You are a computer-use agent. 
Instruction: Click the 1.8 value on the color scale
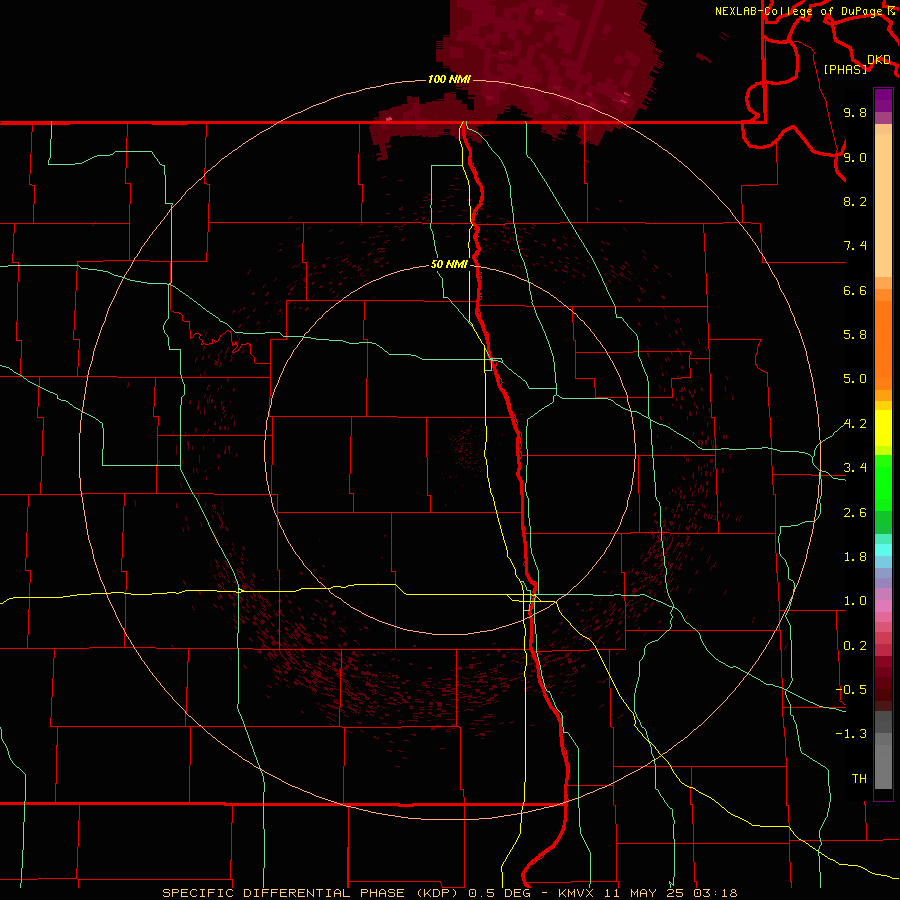pos(855,557)
